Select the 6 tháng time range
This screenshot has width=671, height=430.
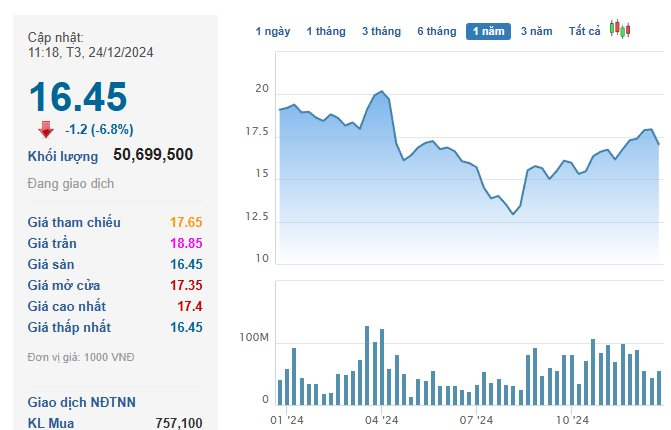pos(437,31)
